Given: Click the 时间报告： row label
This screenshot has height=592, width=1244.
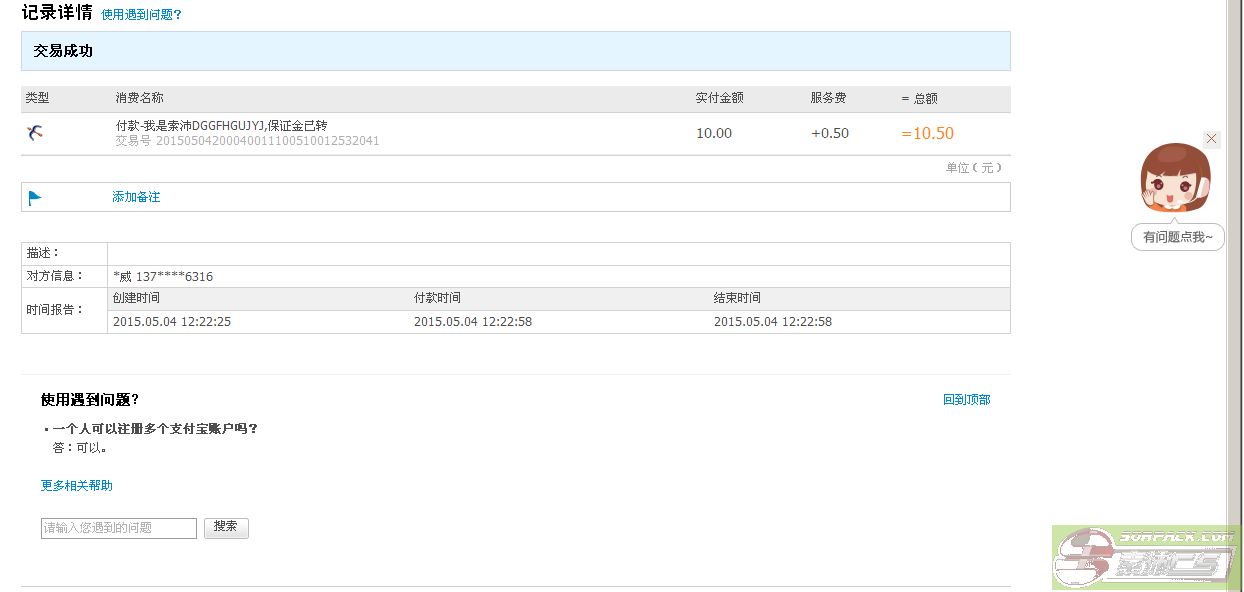Looking at the screenshot, I should 55,309.
